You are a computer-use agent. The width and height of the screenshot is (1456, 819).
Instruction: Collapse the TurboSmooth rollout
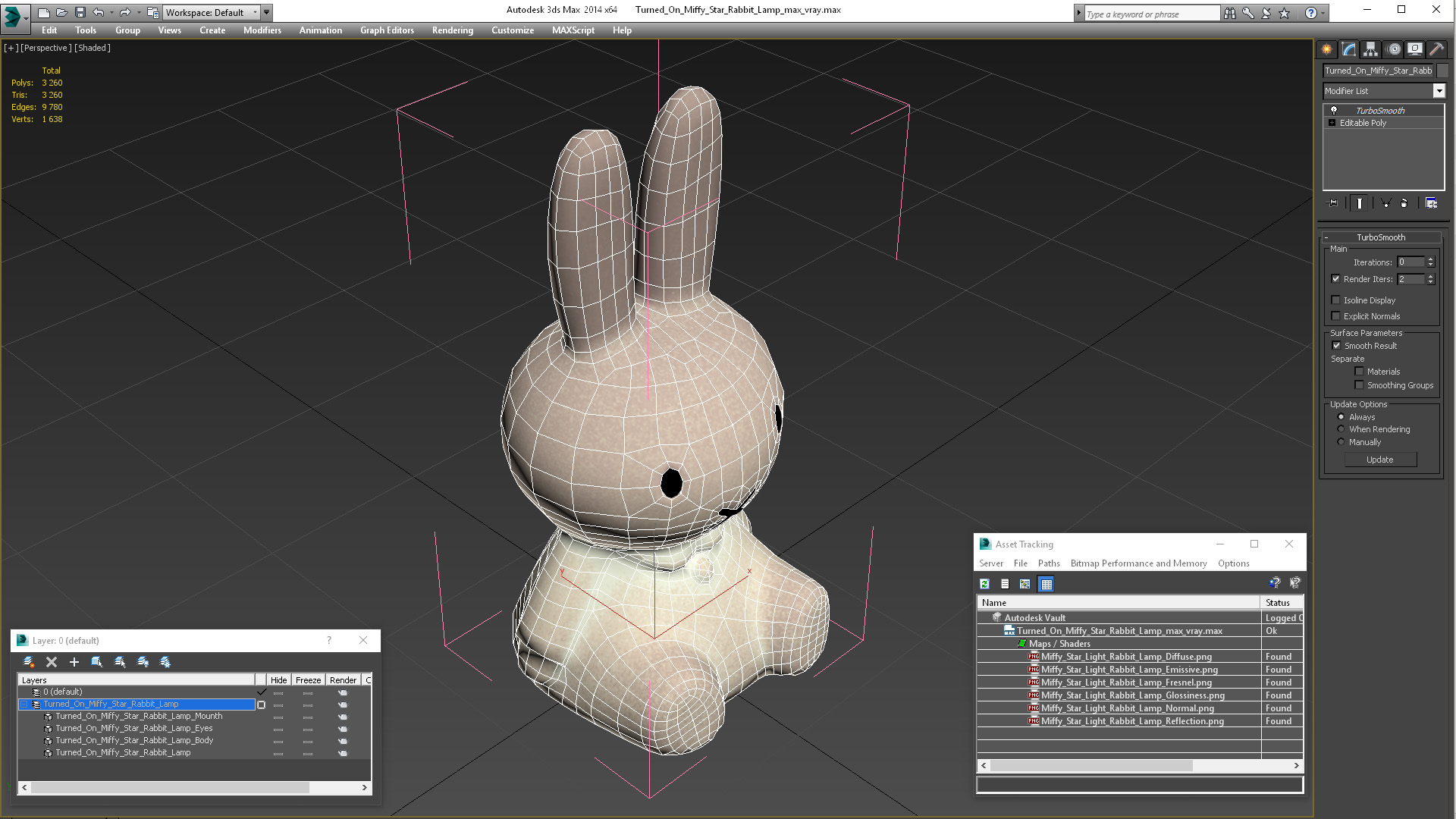point(1381,237)
